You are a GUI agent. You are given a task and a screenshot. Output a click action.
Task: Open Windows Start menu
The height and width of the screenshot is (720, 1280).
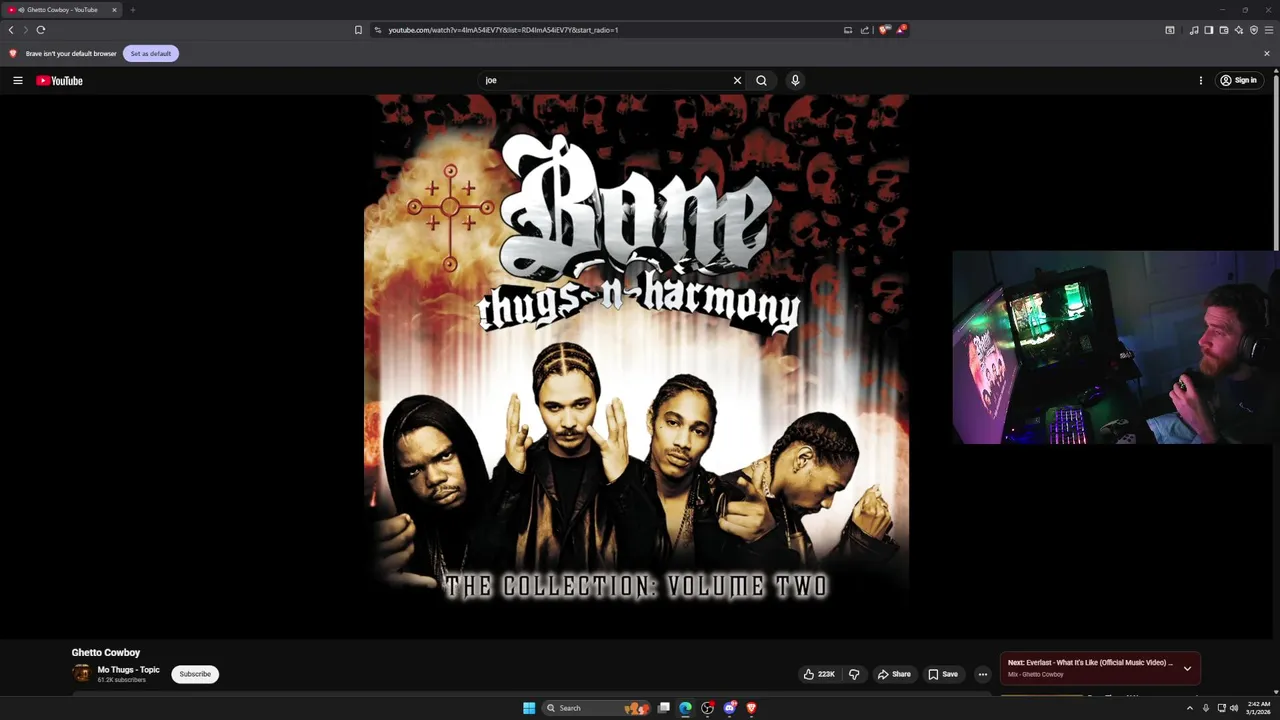pos(529,708)
